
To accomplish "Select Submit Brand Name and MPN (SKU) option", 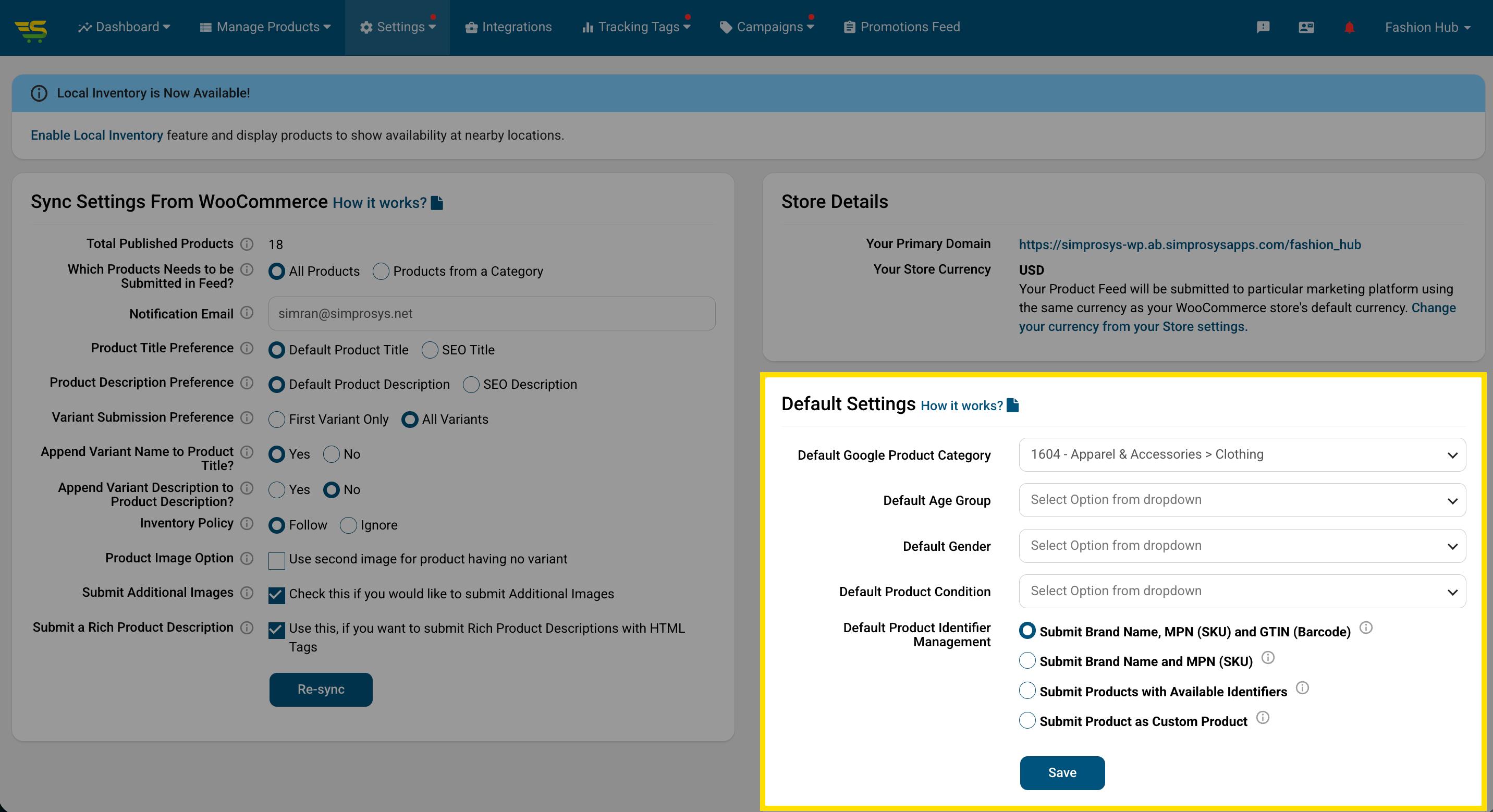I will tap(1027, 661).
